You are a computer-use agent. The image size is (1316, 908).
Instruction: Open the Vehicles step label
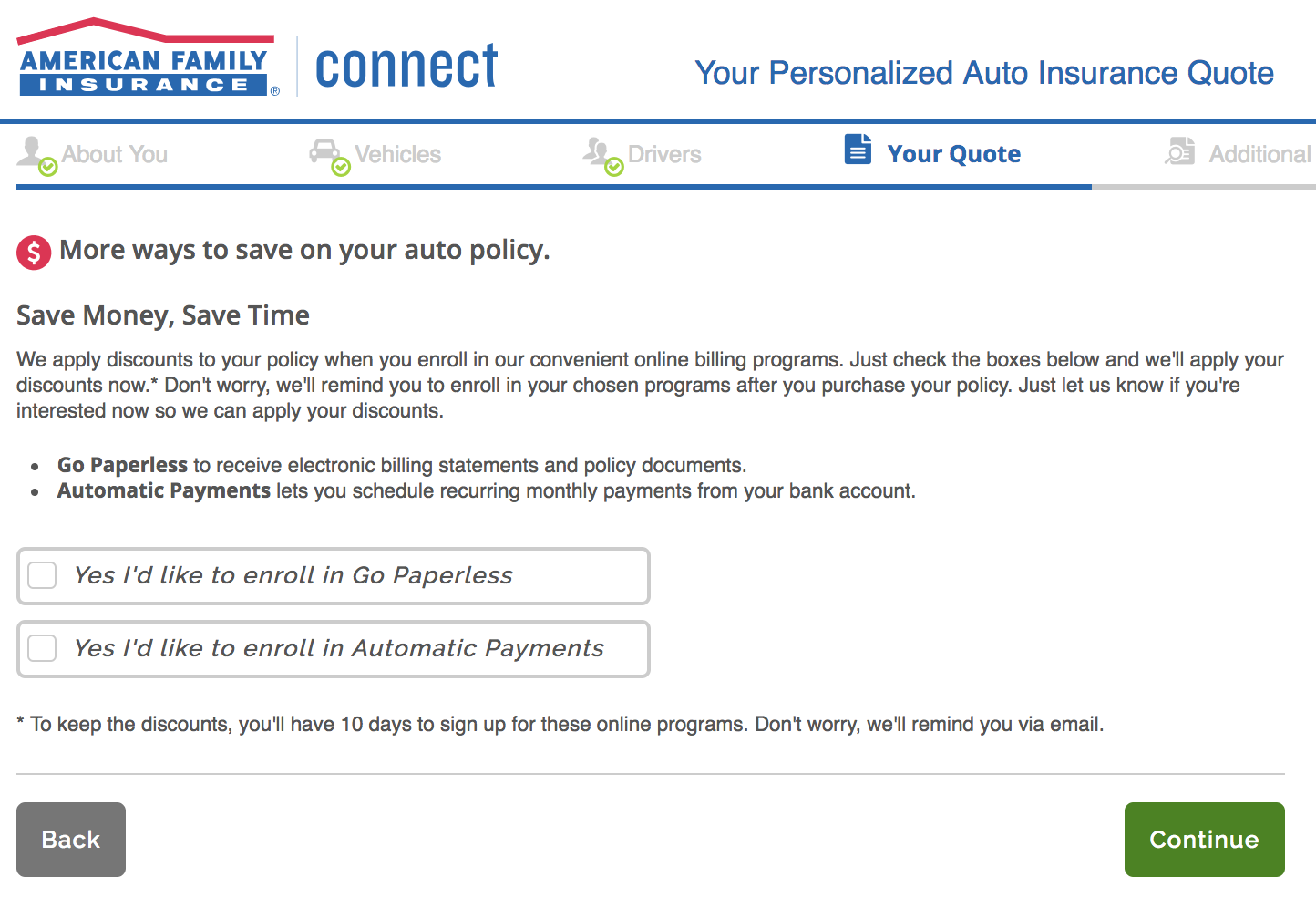tap(397, 155)
